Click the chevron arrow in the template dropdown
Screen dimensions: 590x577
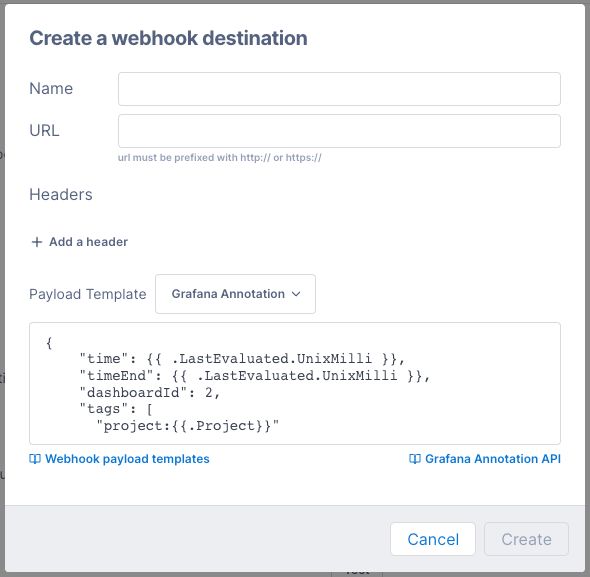tap(296, 294)
